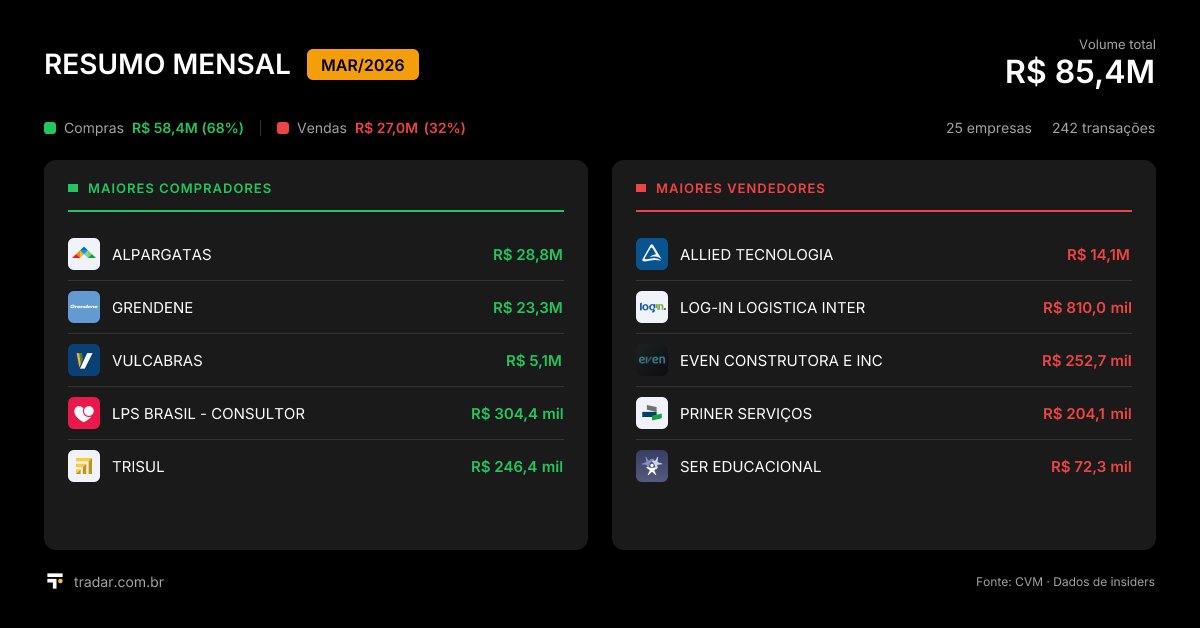Click Even Construtora amount R$ 252,7 mil
The image size is (1200, 628).
point(1087,360)
